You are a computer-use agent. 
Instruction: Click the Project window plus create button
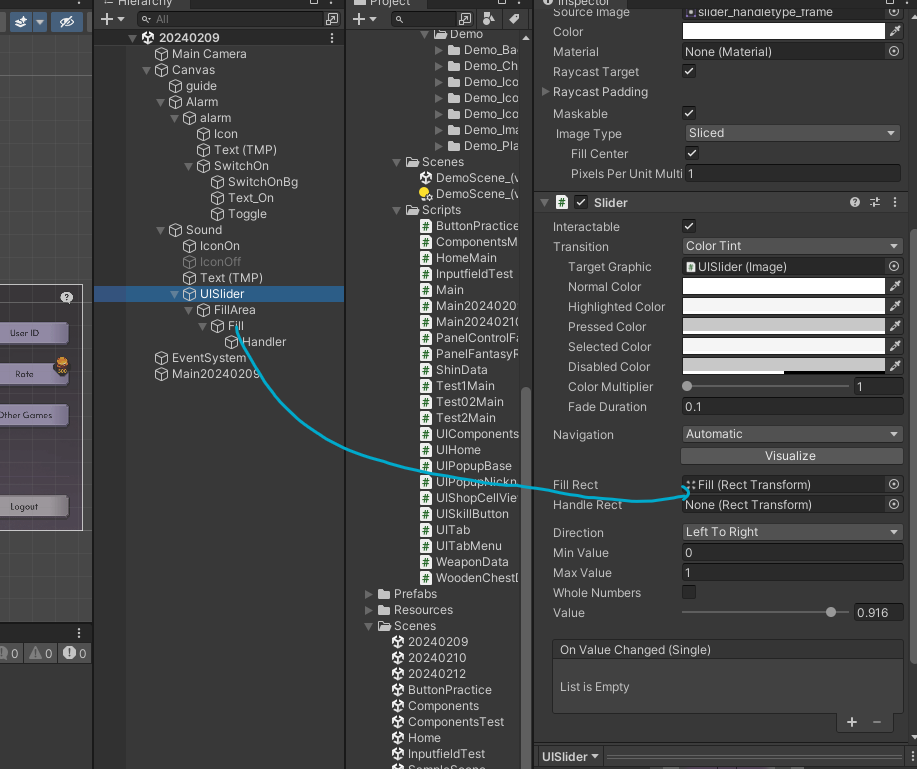[x=365, y=19]
